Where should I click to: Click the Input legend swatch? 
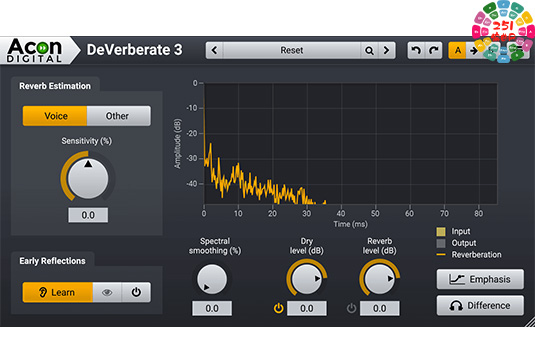coord(441,232)
